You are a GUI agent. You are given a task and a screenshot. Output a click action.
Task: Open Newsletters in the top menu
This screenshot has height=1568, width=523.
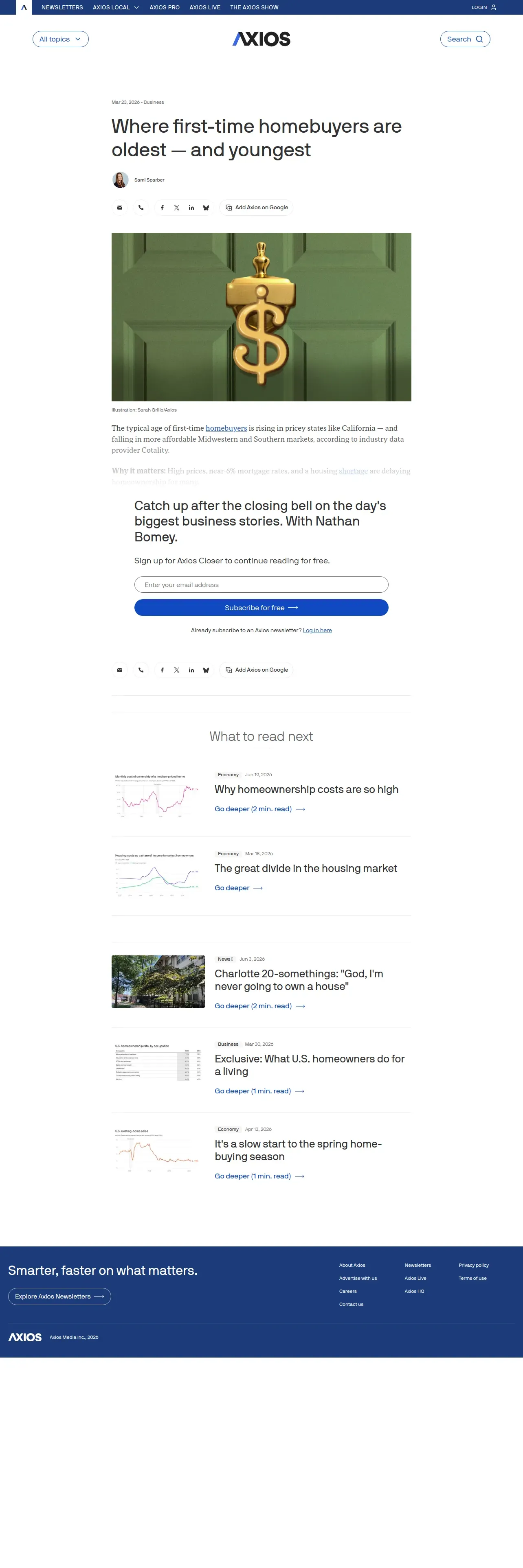click(62, 7)
